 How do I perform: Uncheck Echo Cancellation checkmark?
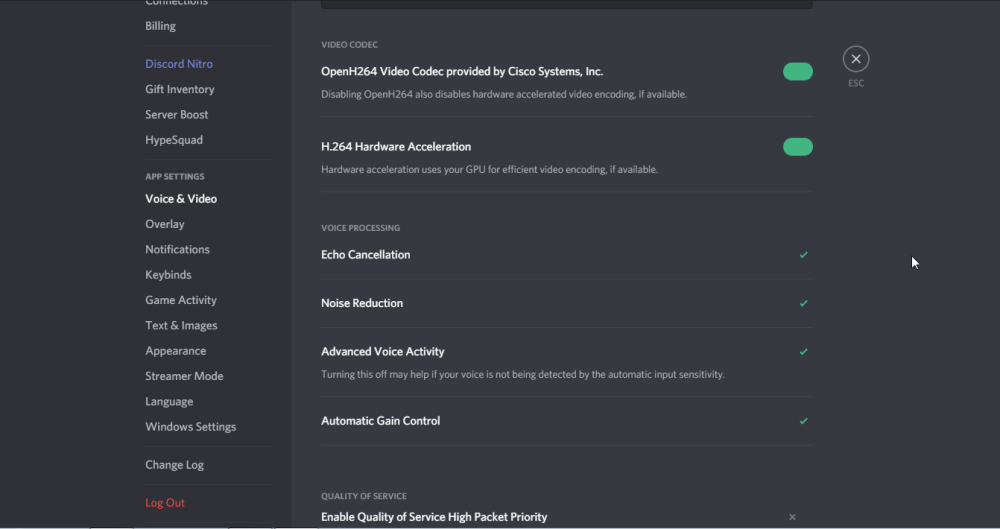(x=803, y=255)
